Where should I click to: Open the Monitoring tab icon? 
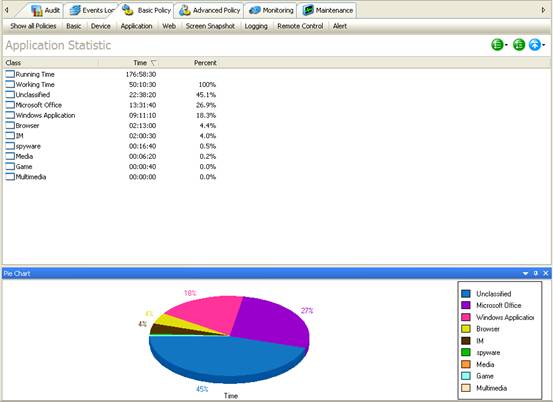click(x=255, y=11)
